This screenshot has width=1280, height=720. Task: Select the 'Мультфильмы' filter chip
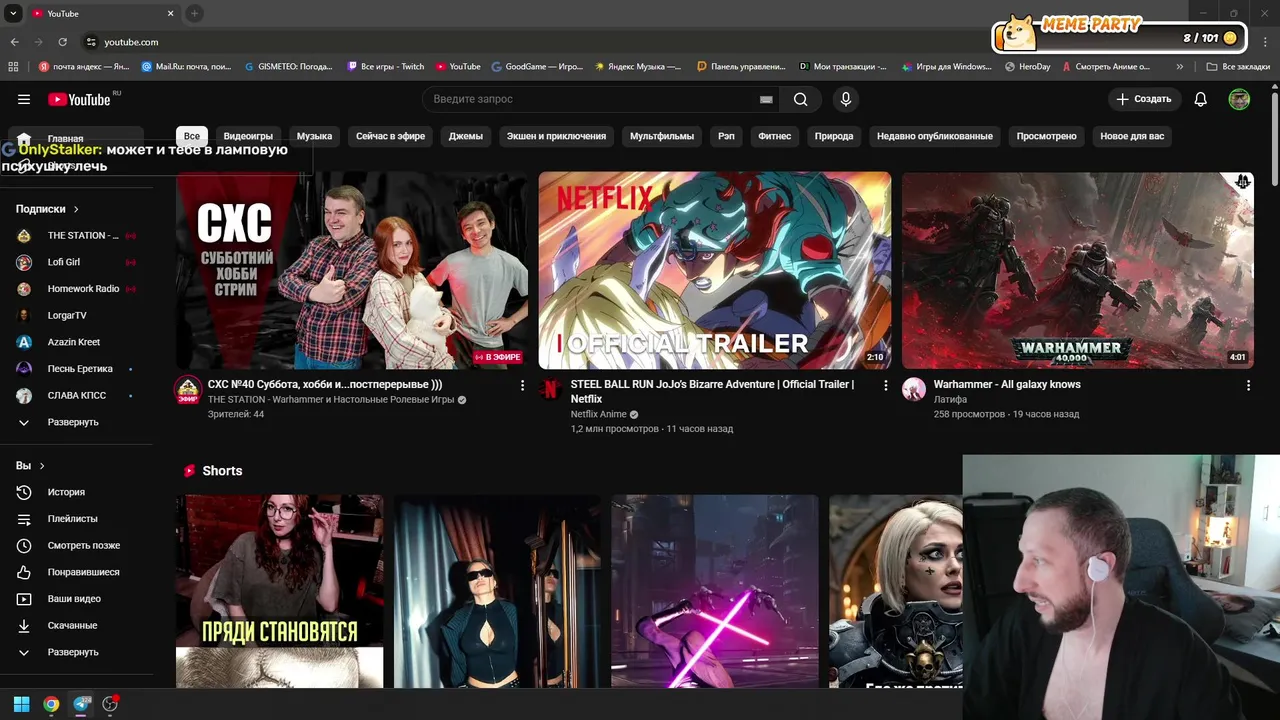coord(662,136)
